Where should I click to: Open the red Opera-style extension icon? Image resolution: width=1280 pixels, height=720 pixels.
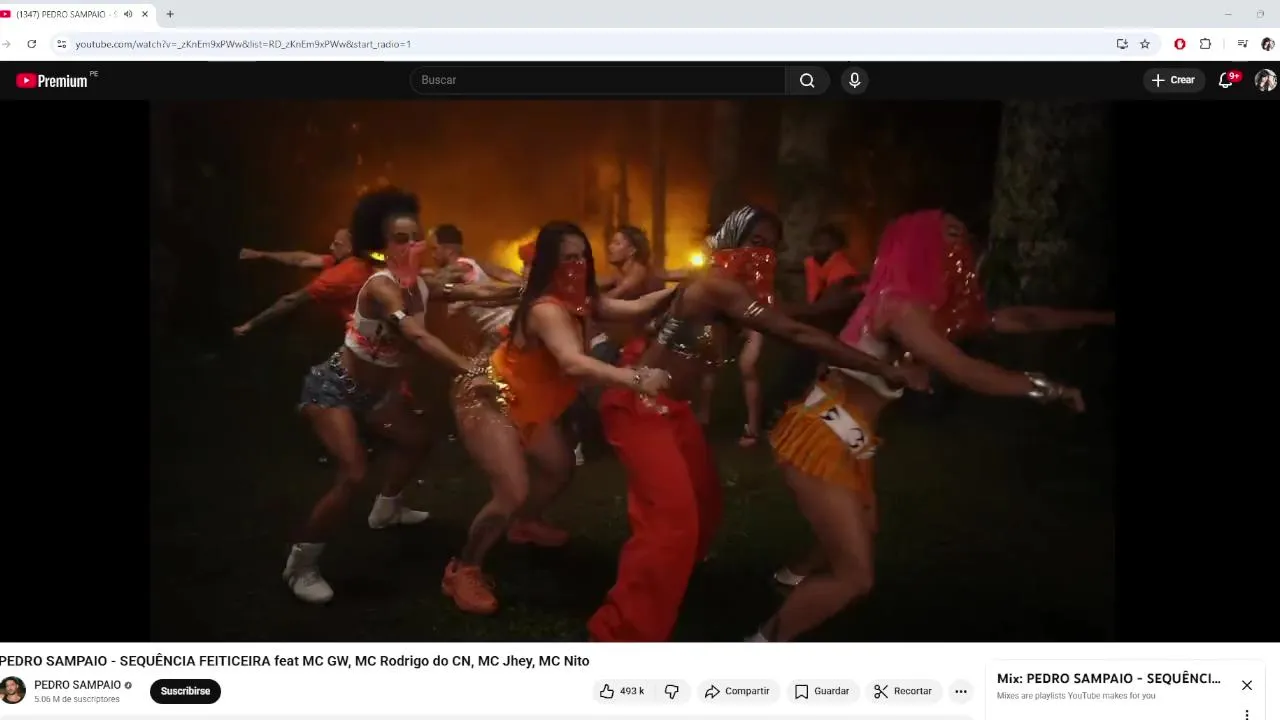coord(1180,44)
